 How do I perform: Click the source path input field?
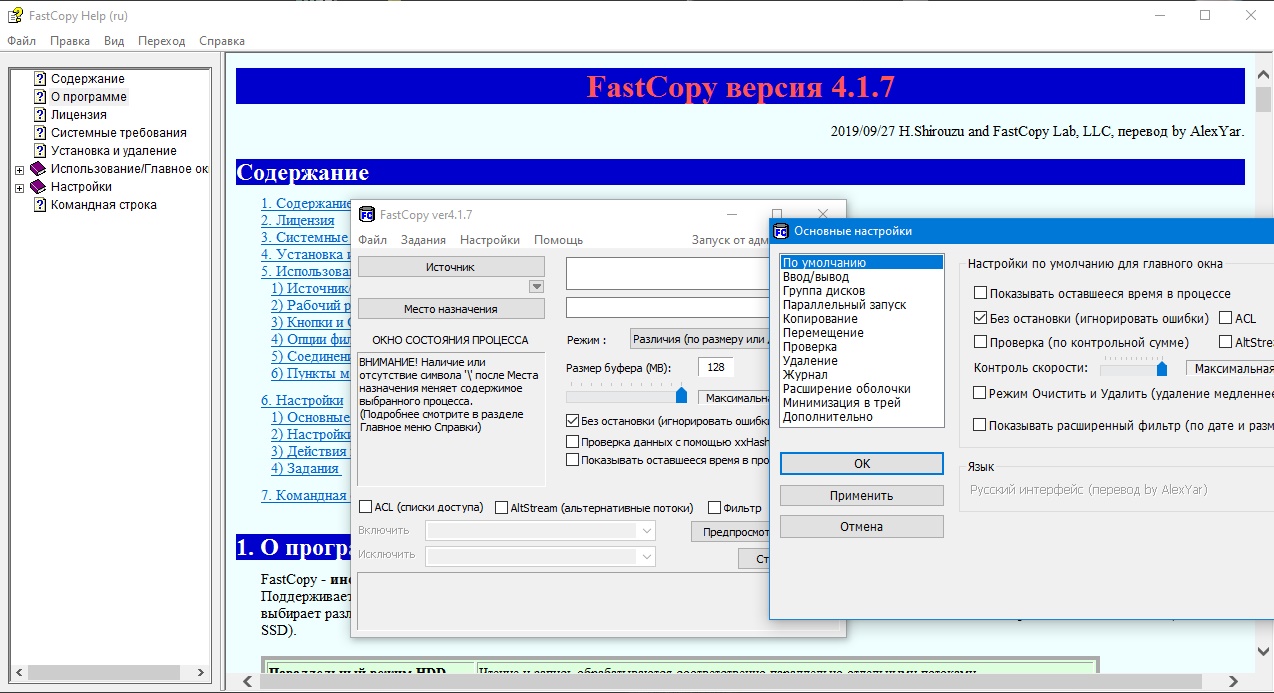tap(669, 273)
